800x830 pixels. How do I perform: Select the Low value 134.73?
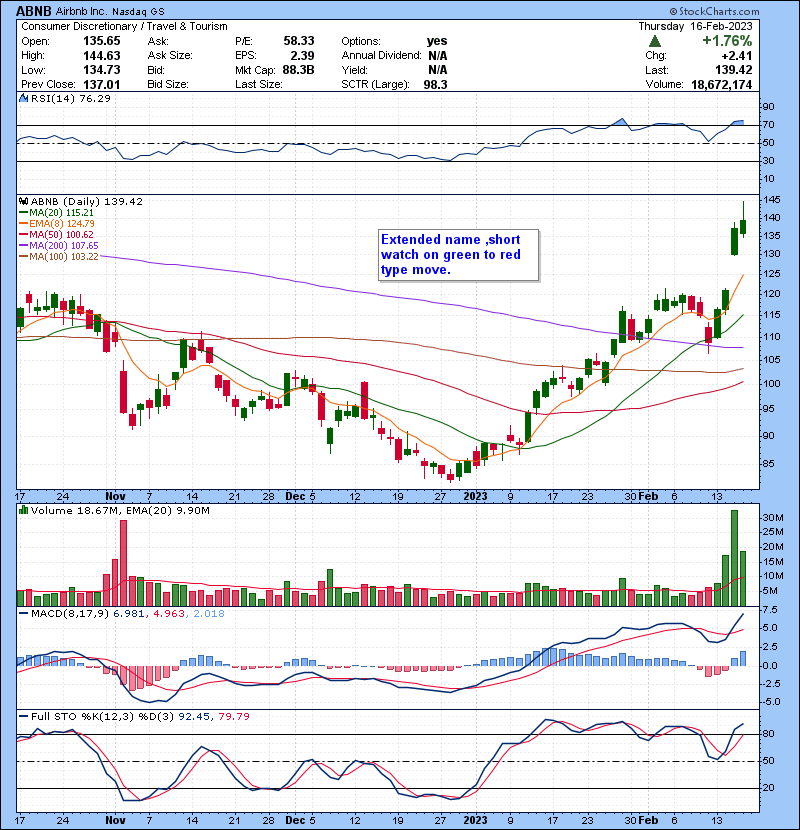(x=102, y=70)
